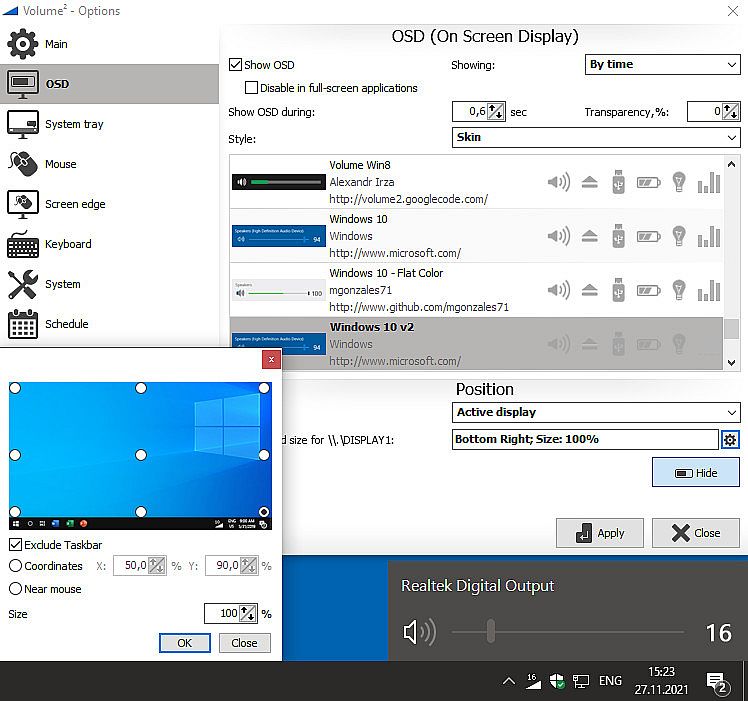Open the Keyboard settings section
This screenshot has width=748, height=701.
(x=68, y=244)
